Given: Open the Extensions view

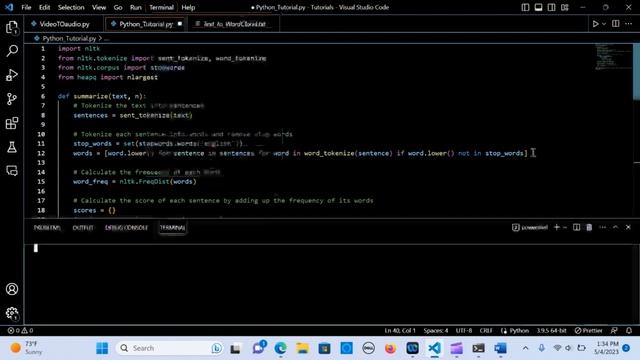Looking at the screenshot, I should coord(12,123).
